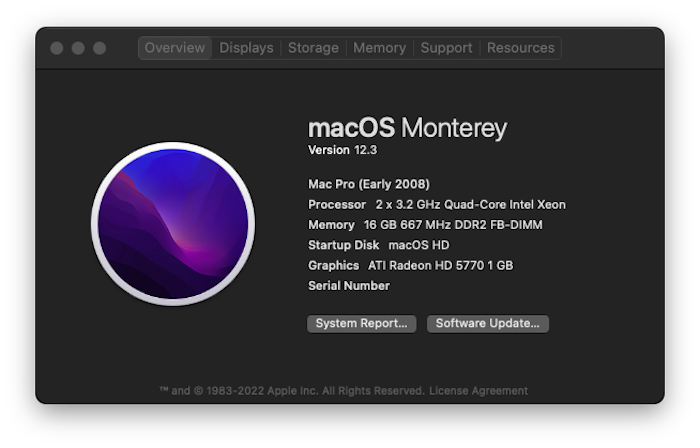Click the 2 x 3.2 GHz Quad-Core Intel Xeon value
This screenshot has width=700, height=448.
(471, 205)
